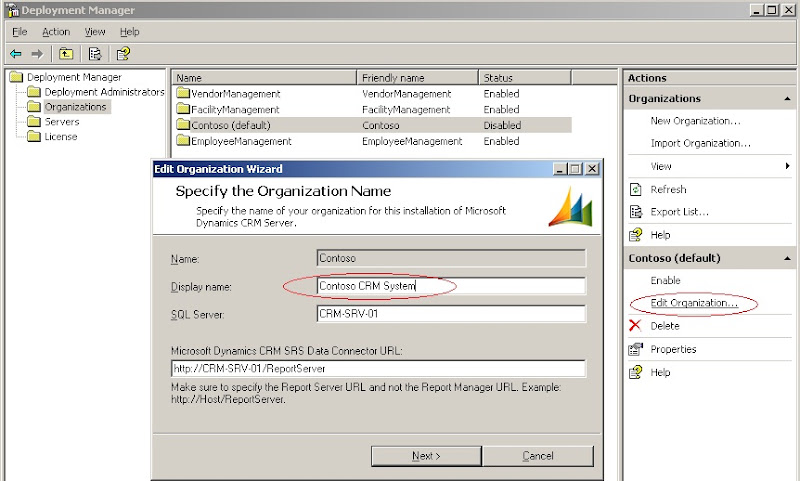
Task: Click the Up one level toolbar icon
Action: click(66, 54)
